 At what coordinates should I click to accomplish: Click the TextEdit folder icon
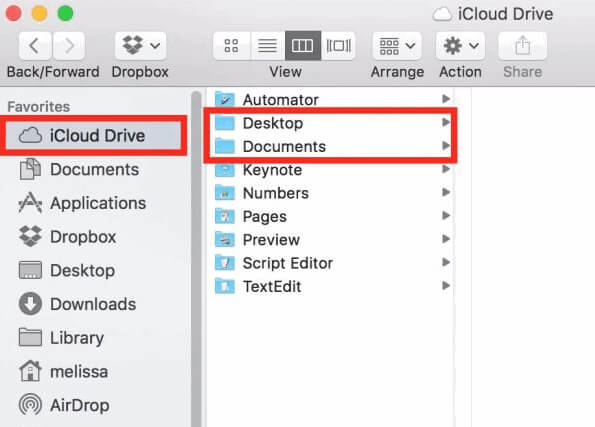225,286
